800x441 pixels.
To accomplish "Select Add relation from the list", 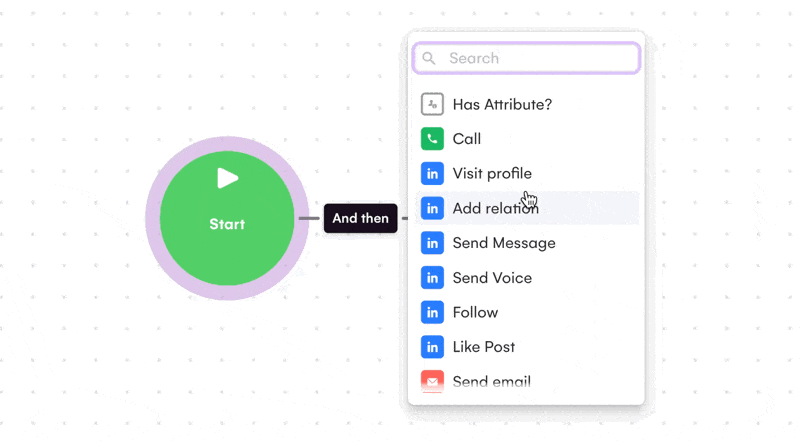I will pyautogui.click(x=495, y=208).
